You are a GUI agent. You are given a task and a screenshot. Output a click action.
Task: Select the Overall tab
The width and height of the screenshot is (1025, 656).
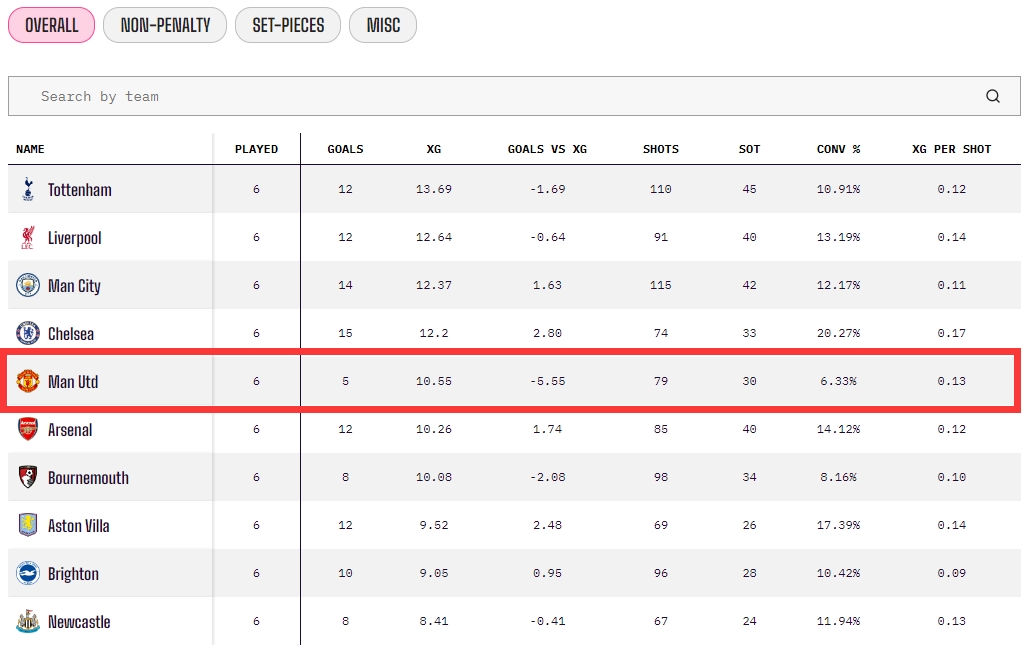[52, 25]
